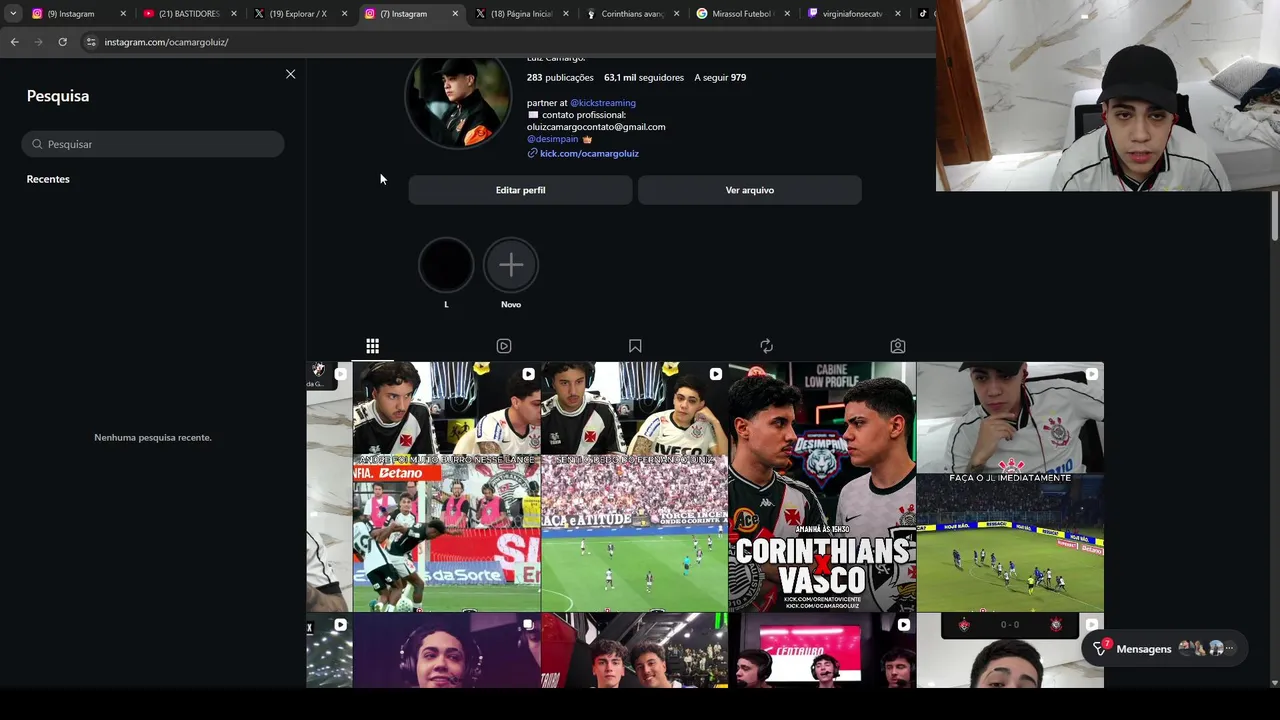This screenshot has width=1280, height=720.
Task: View the 63,1 mil seguidores list
Action: pos(644,77)
